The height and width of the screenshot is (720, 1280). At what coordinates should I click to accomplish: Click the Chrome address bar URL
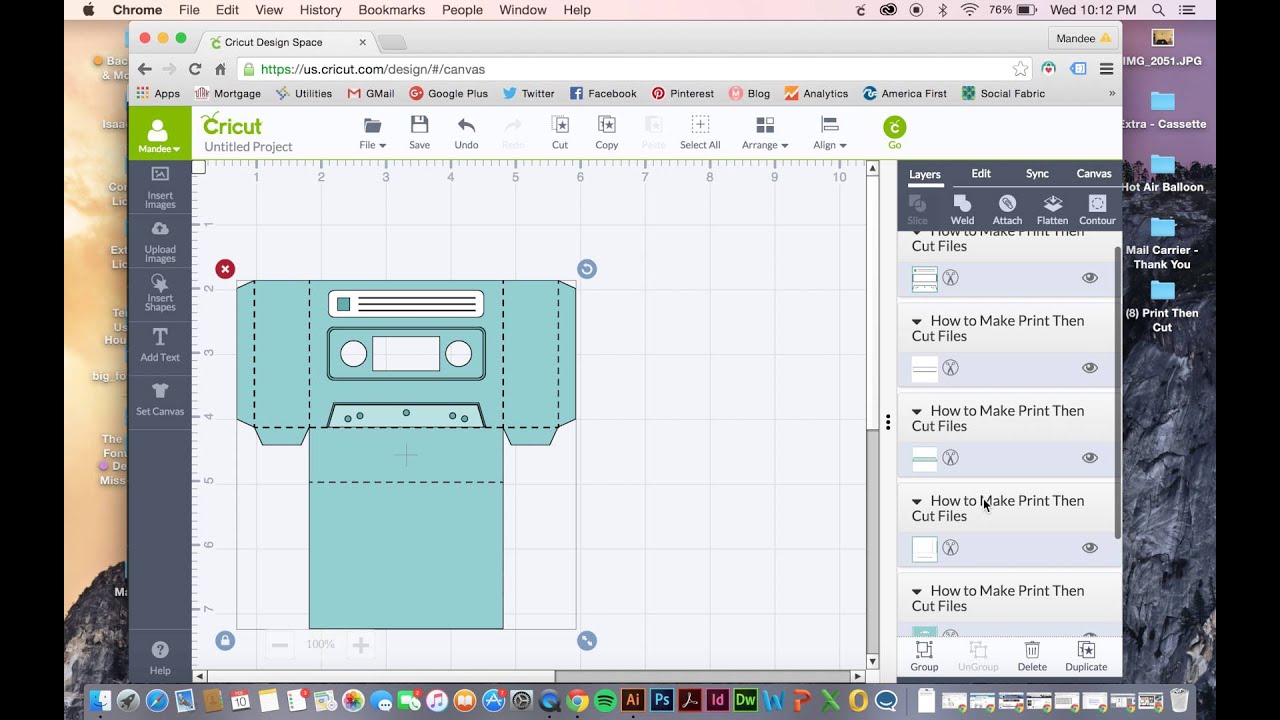[x=372, y=70]
